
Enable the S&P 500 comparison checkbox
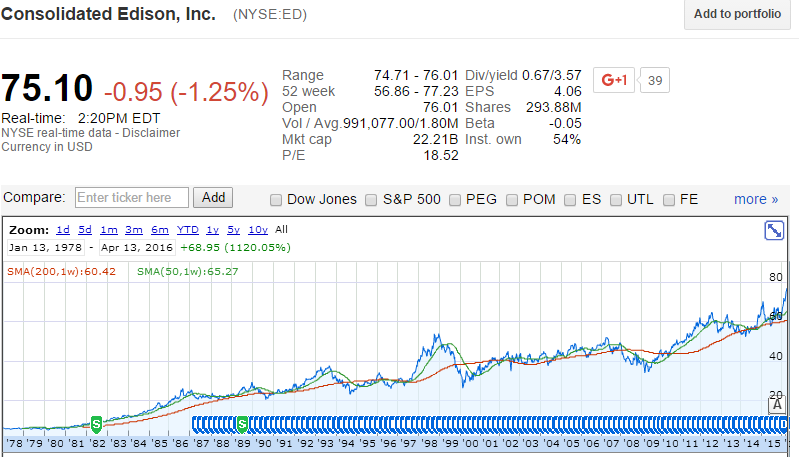click(x=373, y=199)
